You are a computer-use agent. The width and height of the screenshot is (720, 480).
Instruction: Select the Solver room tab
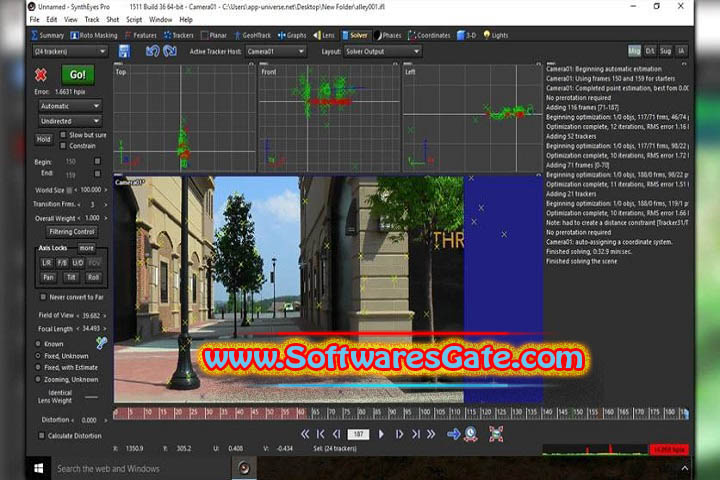point(354,35)
